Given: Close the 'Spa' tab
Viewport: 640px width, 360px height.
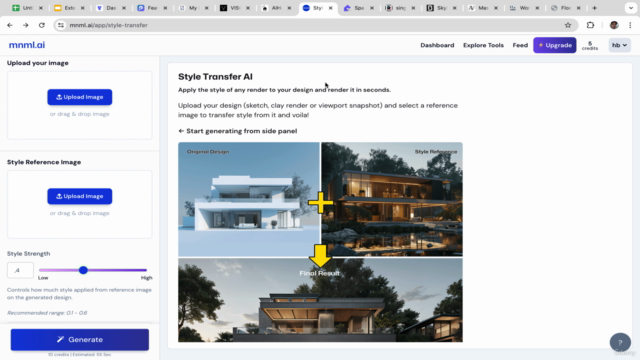Looking at the screenshot, I should point(372,8).
